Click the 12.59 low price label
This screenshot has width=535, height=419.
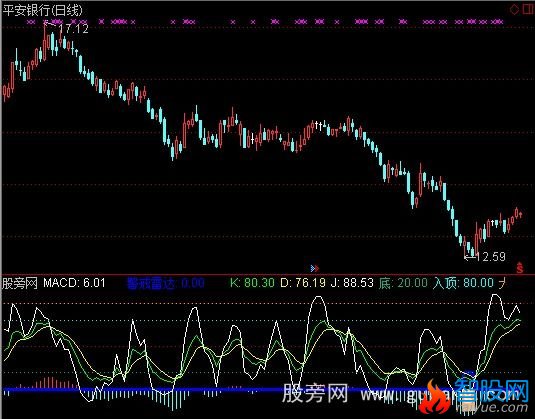point(490,257)
